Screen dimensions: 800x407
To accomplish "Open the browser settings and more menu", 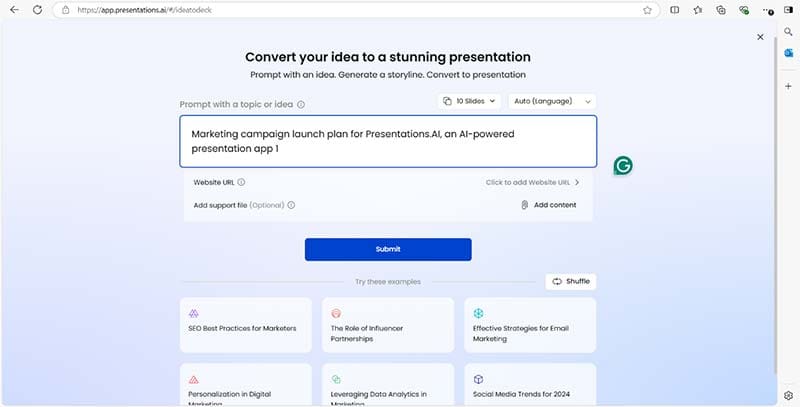I will click(767, 10).
